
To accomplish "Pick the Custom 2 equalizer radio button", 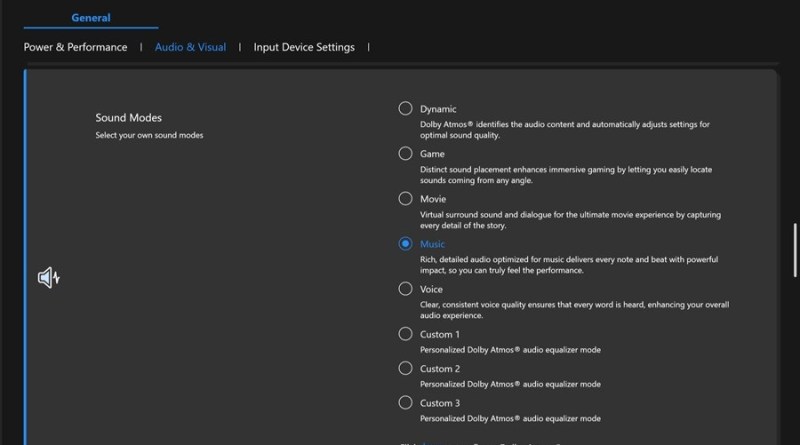I will tap(405, 368).
